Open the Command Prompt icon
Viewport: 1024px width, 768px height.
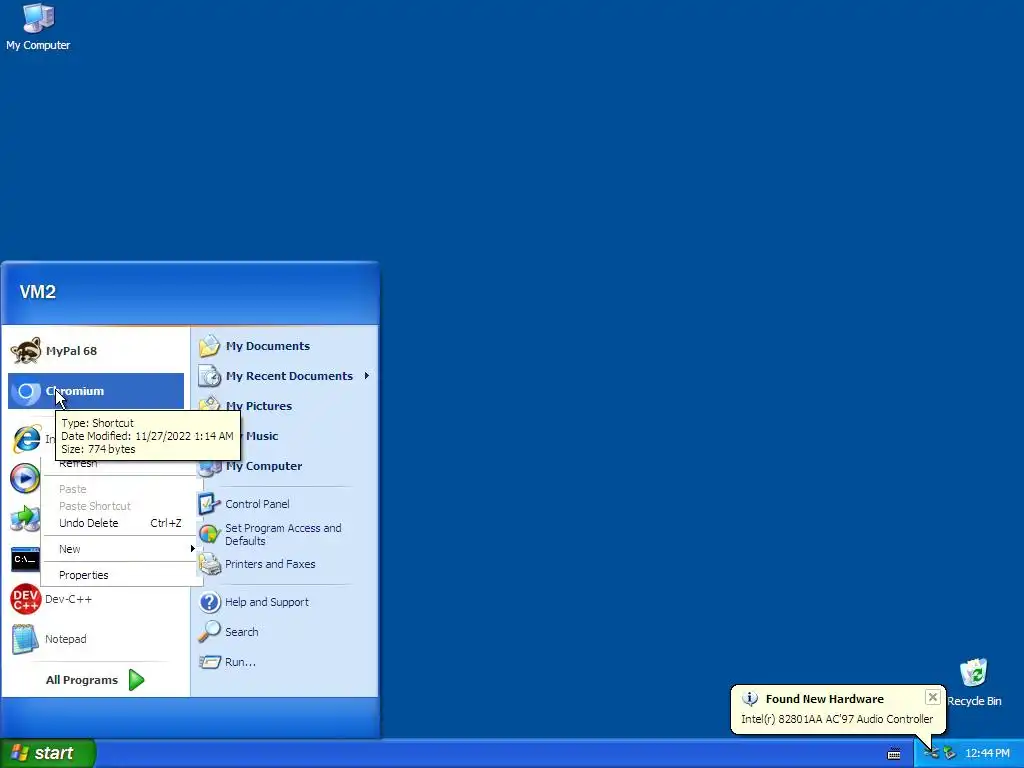(25, 559)
